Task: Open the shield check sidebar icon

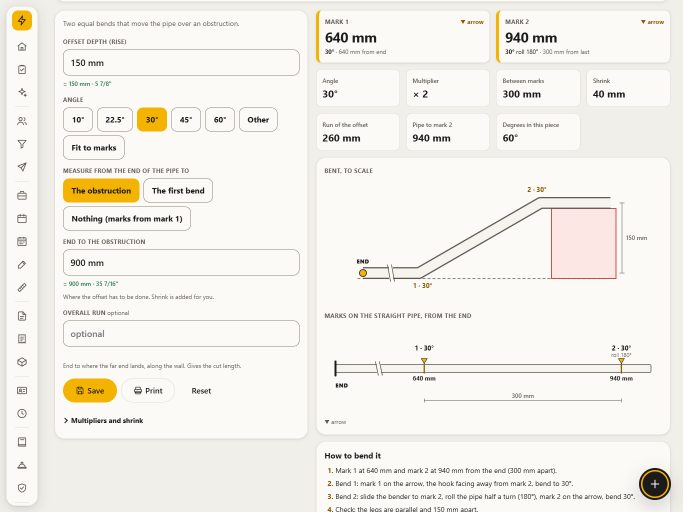Action: [22, 488]
